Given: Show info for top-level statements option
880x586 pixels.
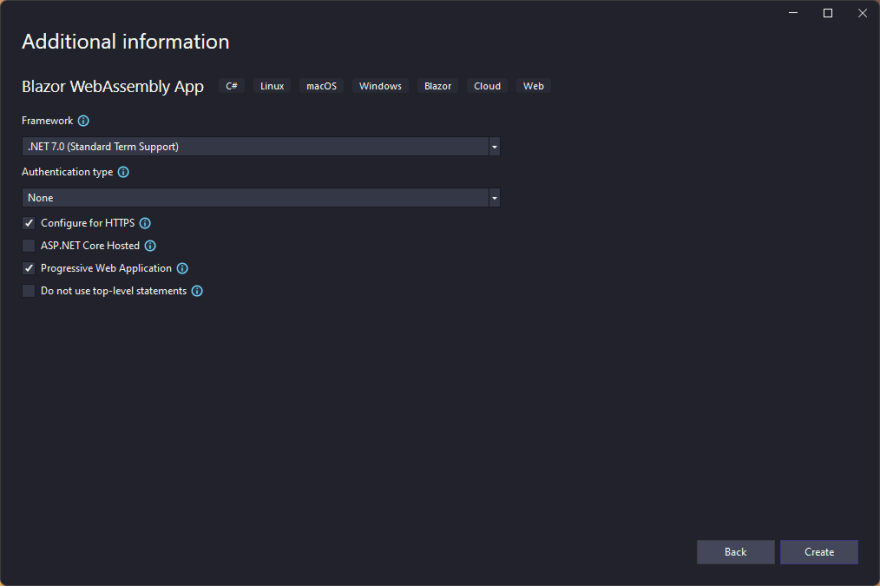Looking at the screenshot, I should pyautogui.click(x=197, y=291).
